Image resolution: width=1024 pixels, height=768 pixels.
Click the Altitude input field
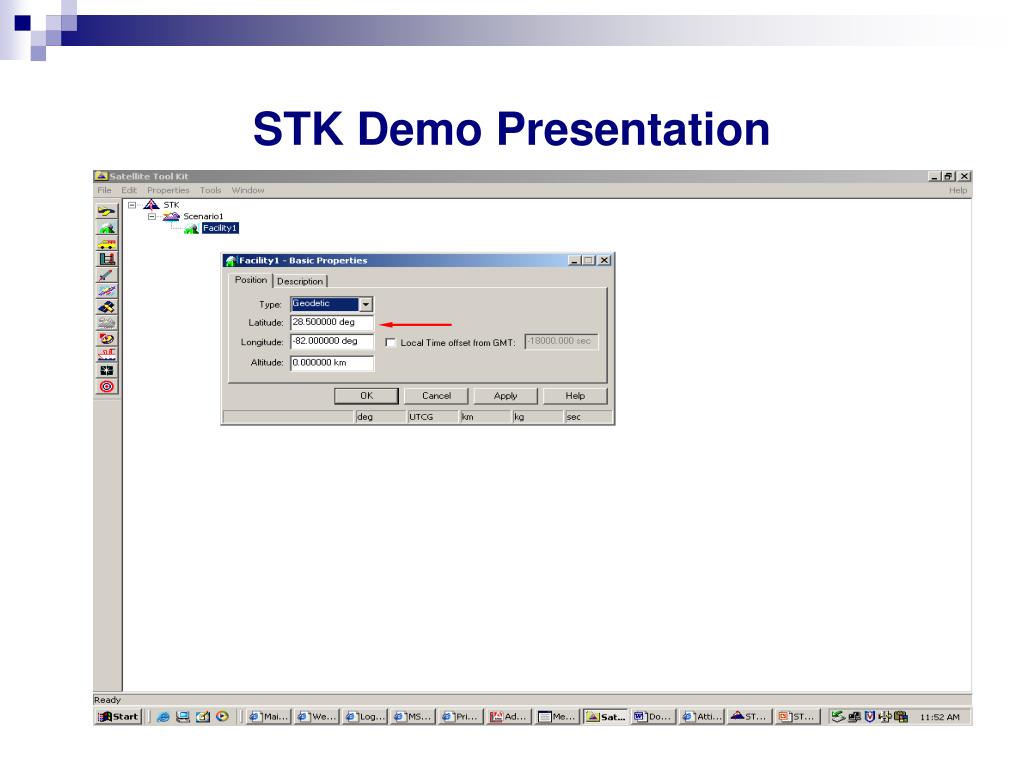[332, 363]
